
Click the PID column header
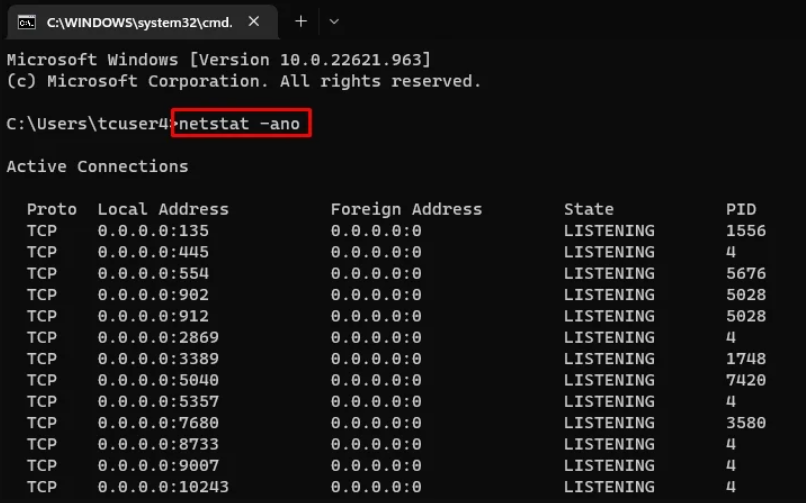tap(741, 209)
